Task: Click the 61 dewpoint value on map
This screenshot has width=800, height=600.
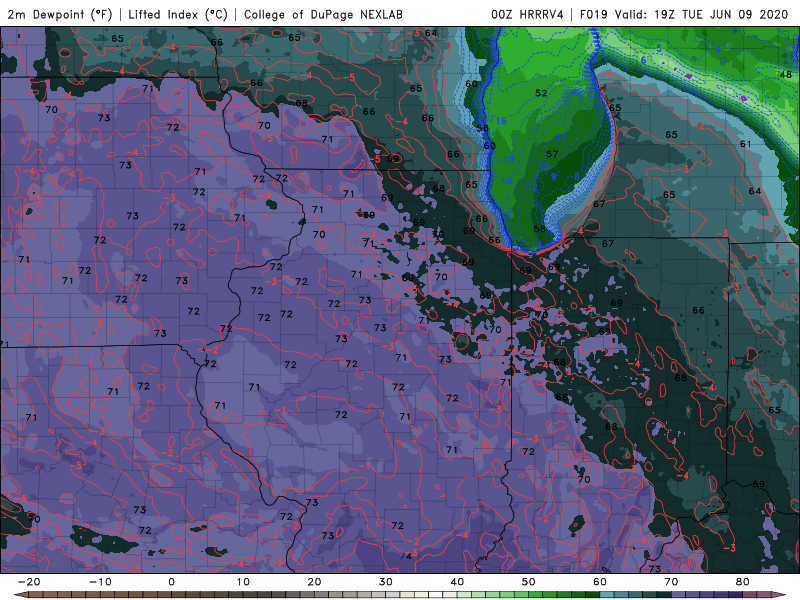Action: click(745, 144)
